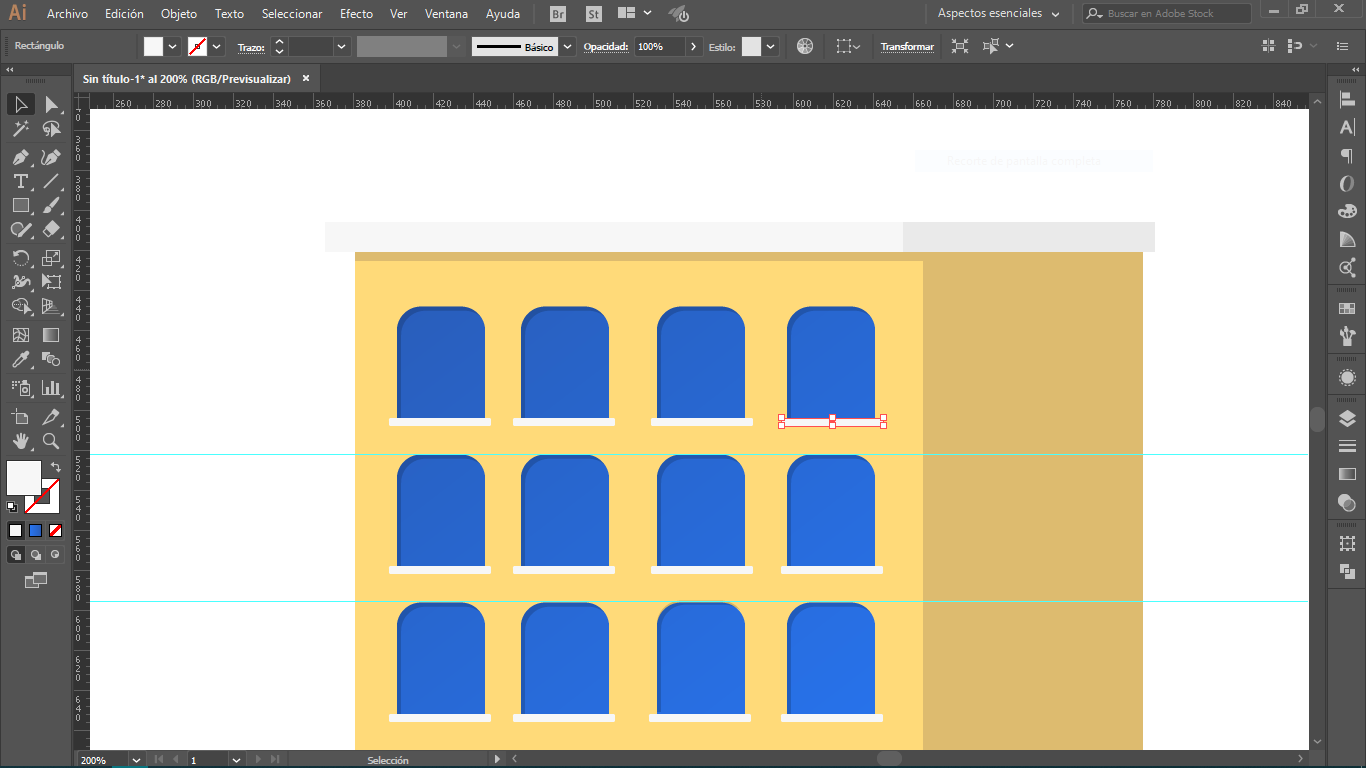Select the Line Segment tool
Screen dimensions: 1366x768
tap(51, 181)
